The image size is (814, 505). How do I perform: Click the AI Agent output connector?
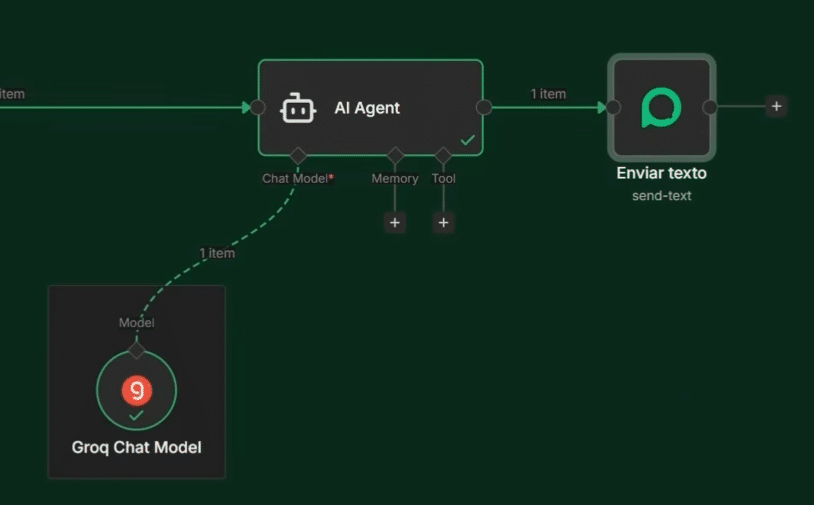pos(483,107)
